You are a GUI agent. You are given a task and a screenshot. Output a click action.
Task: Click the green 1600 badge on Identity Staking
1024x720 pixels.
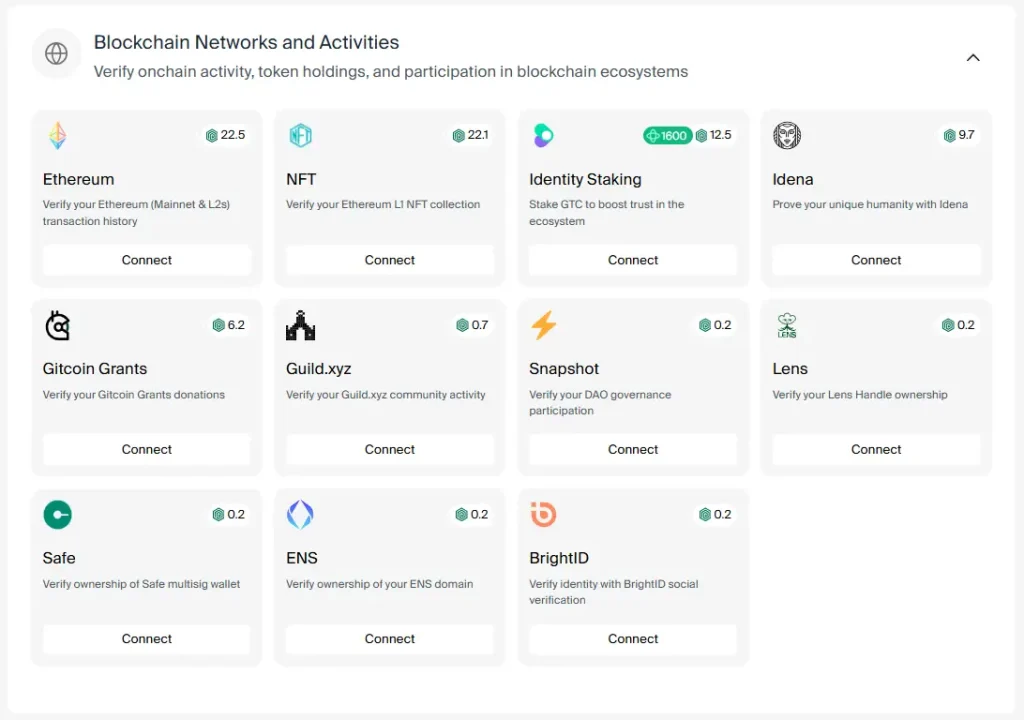(667, 136)
